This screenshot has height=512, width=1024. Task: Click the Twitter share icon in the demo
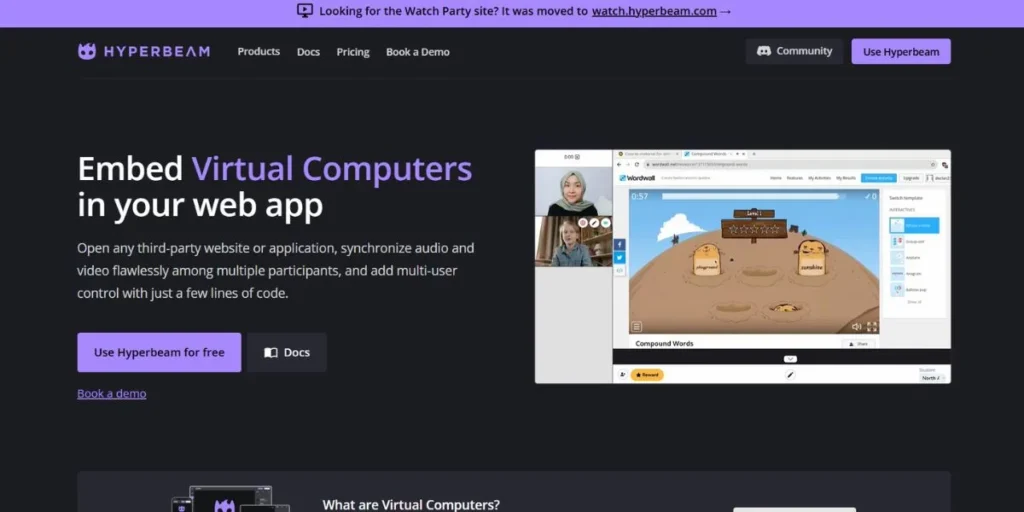620,257
